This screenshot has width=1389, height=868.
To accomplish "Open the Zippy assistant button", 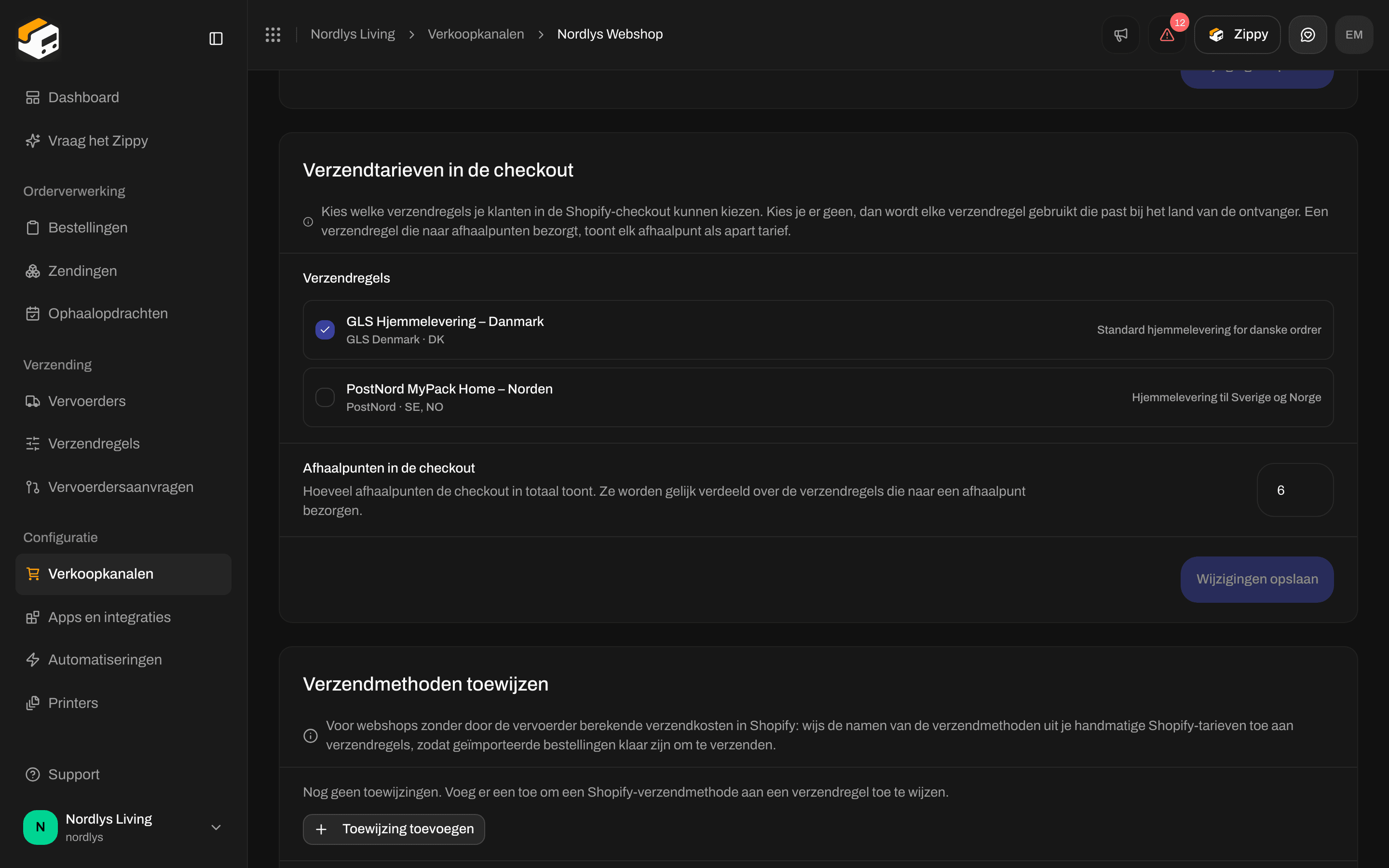I will 1238,34.
